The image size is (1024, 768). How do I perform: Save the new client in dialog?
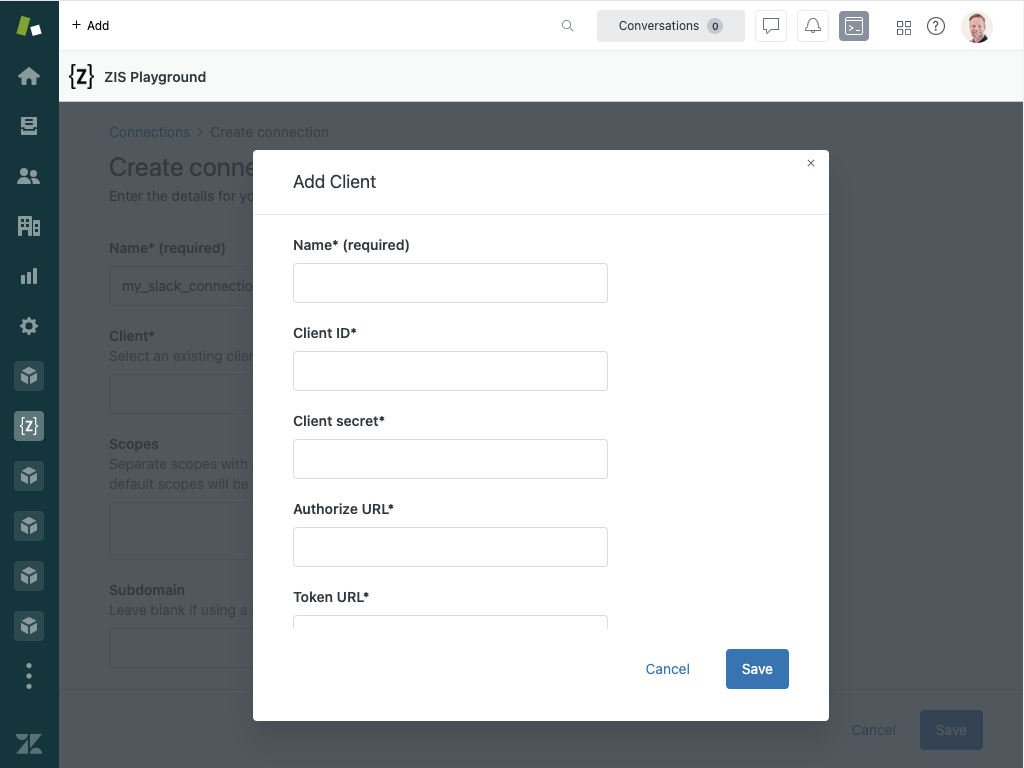coord(757,669)
